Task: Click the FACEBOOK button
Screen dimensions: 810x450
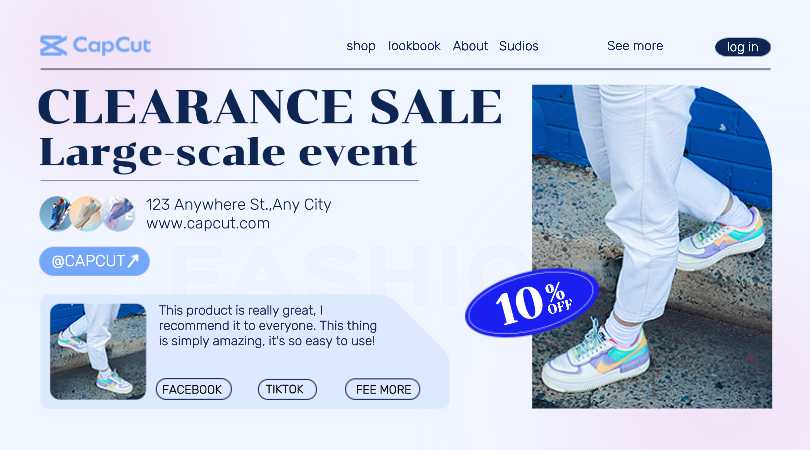Action: tap(194, 389)
